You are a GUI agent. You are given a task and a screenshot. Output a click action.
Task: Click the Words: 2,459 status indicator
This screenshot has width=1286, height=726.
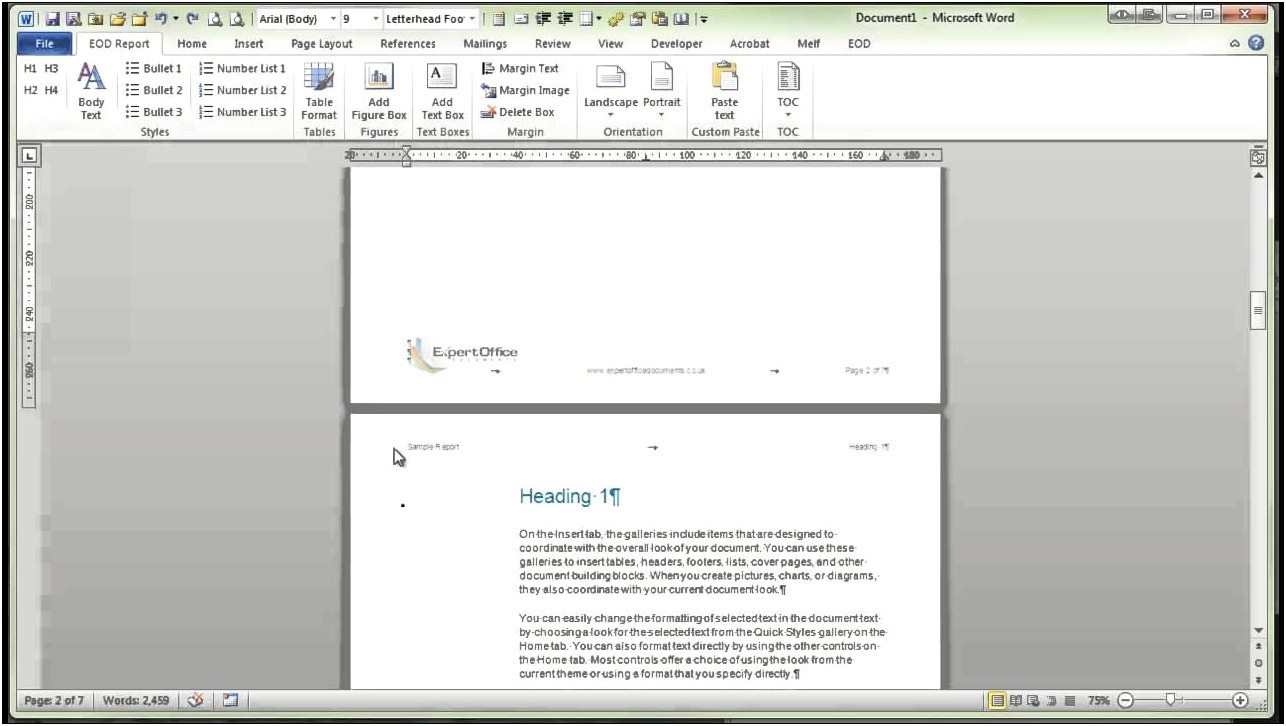coord(136,701)
